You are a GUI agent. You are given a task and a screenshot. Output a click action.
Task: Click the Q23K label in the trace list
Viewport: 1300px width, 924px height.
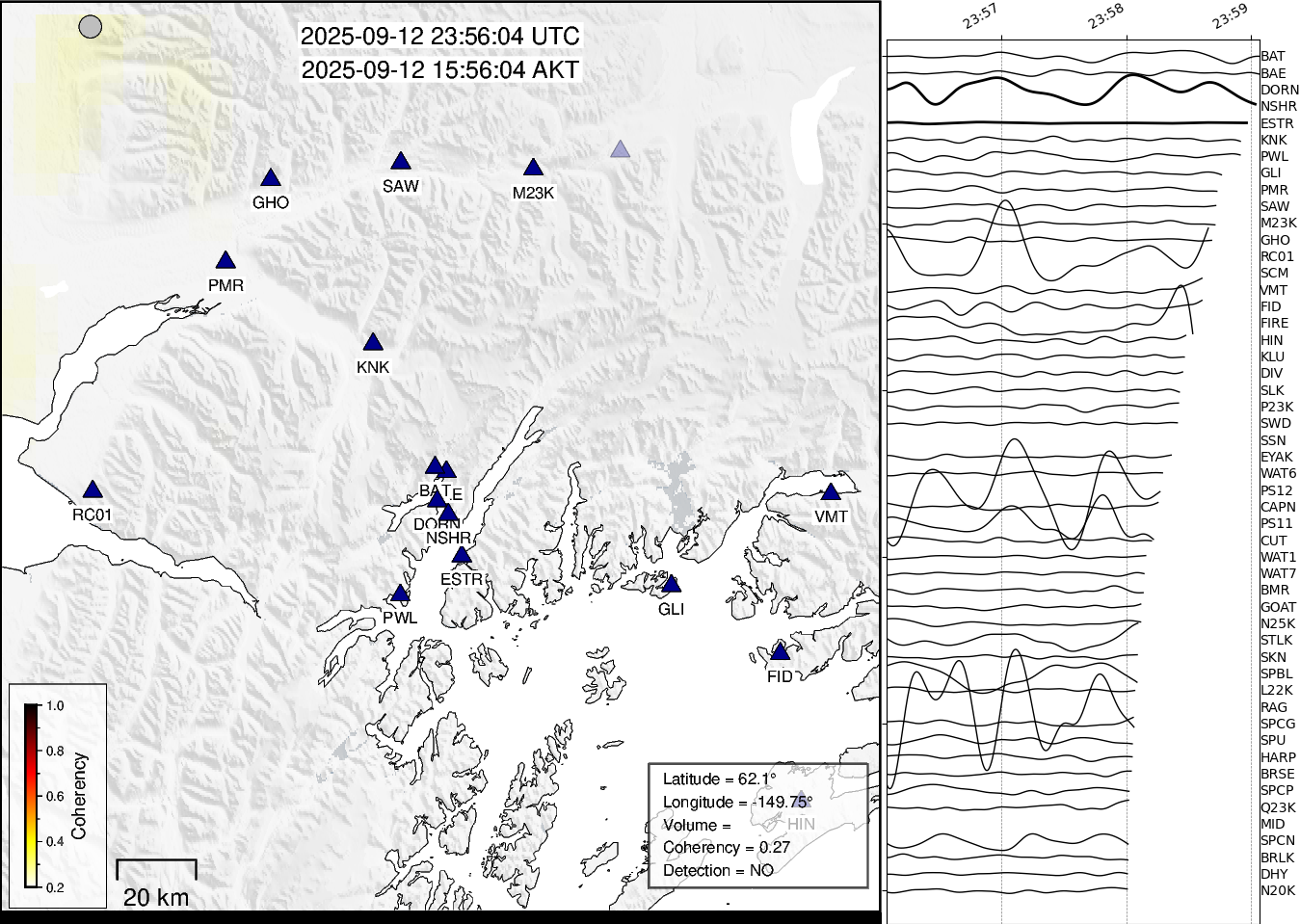point(1278,808)
